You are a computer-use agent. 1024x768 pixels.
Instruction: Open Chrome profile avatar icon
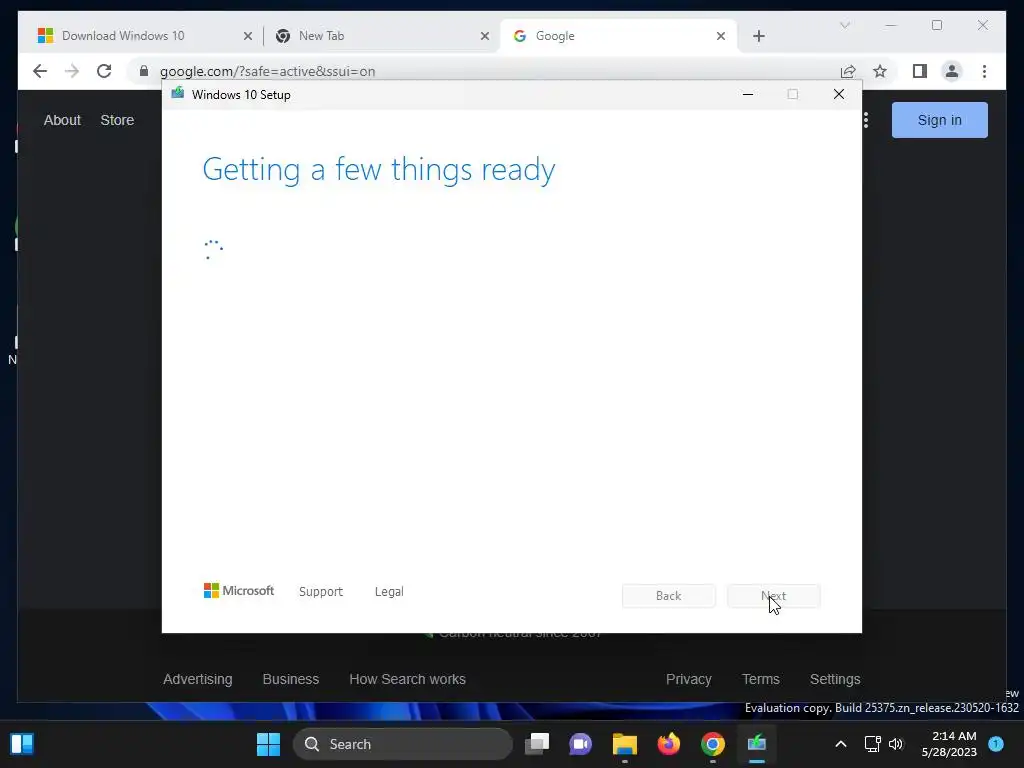952,71
